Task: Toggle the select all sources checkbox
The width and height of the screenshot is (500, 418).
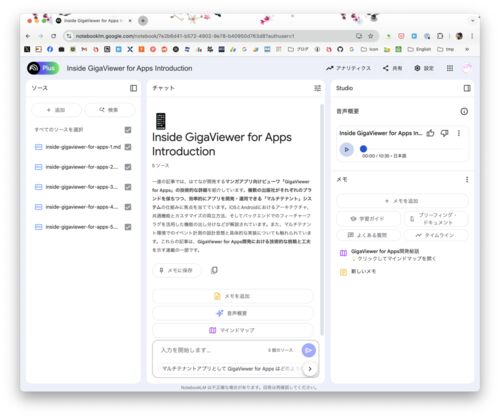Action: pyautogui.click(x=128, y=130)
